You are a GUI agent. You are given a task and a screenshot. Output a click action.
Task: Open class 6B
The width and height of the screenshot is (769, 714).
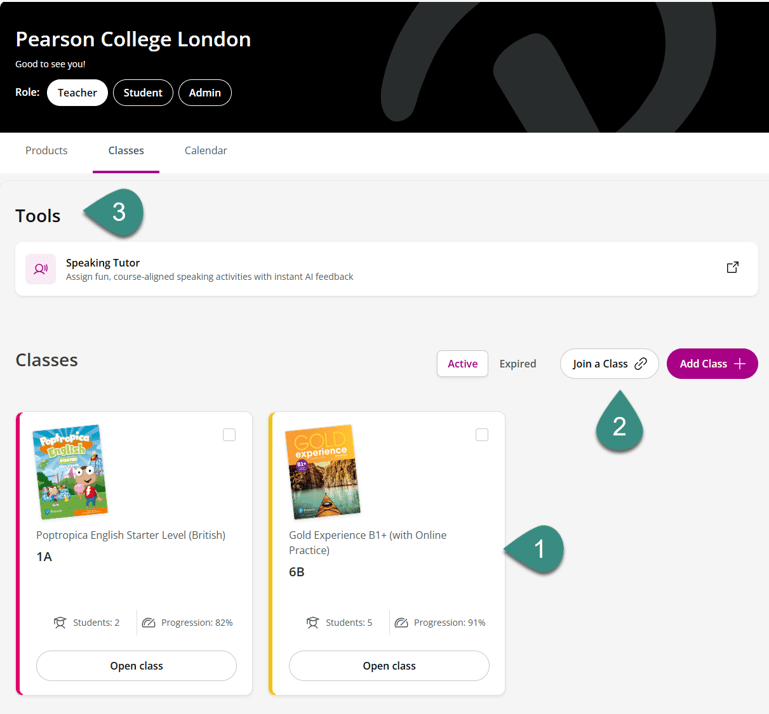[389, 666]
